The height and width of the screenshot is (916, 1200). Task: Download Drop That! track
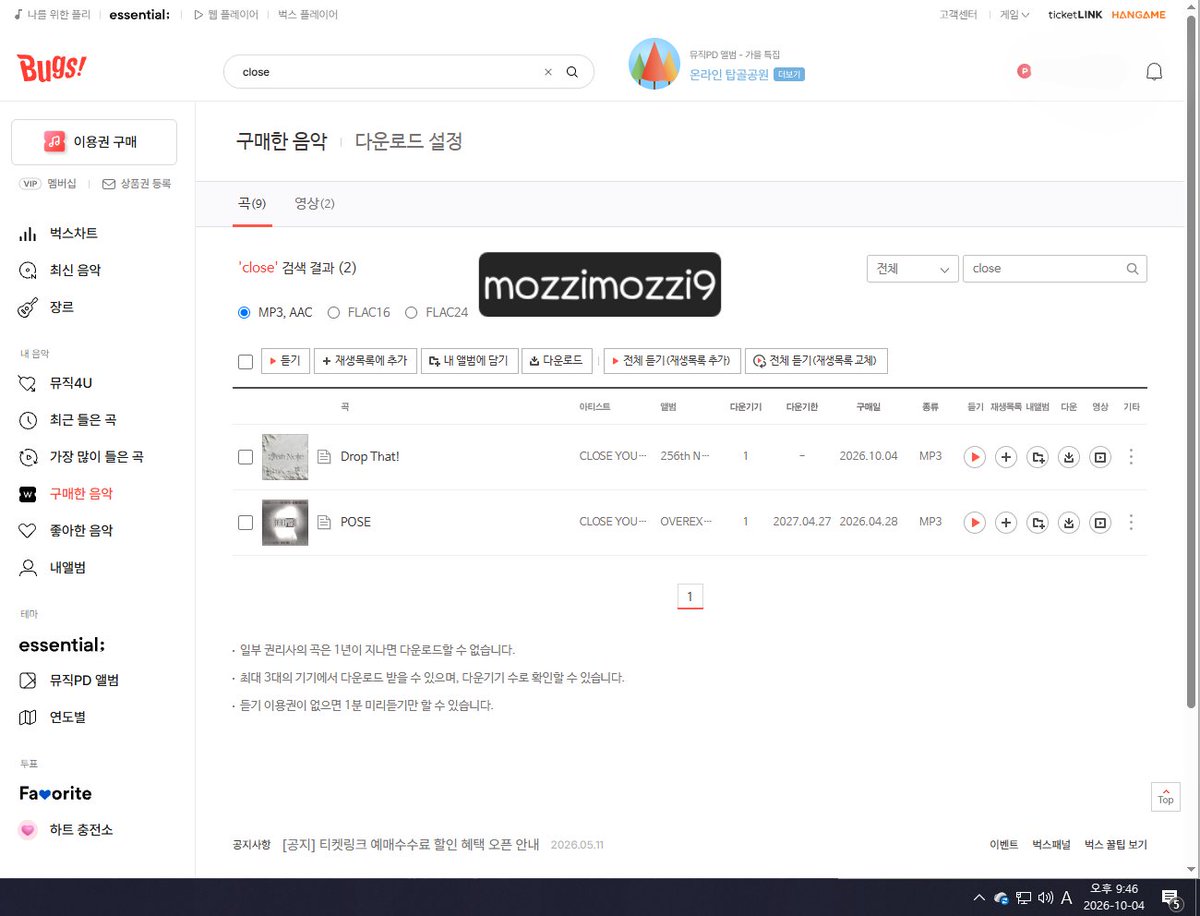click(1069, 457)
